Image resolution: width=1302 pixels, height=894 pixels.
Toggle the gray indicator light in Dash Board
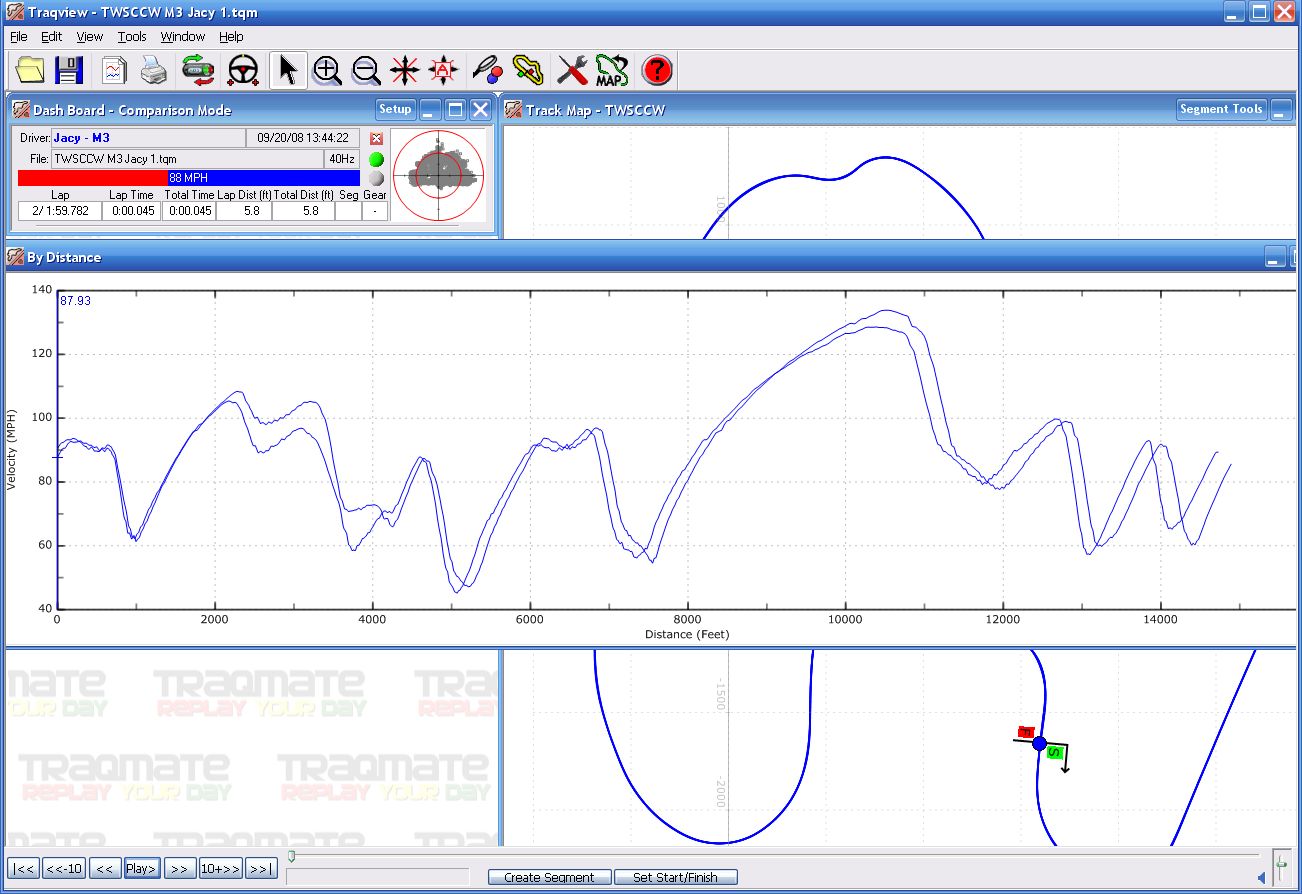tap(376, 178)
